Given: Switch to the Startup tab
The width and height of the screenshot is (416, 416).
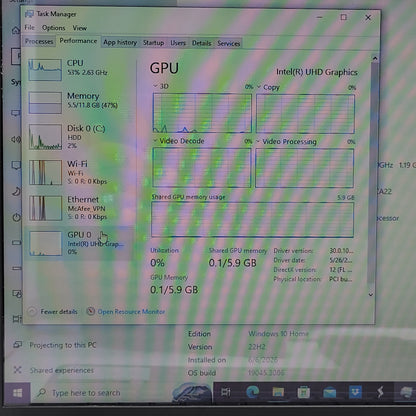Looking at the screenshot, I should (x=153, y=43).
